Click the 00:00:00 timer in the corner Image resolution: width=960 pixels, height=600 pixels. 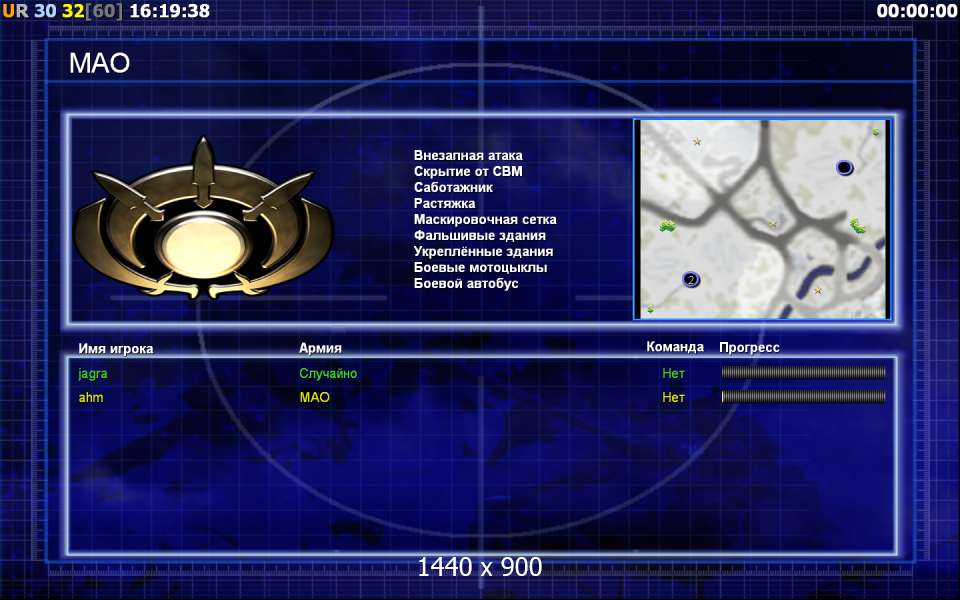917,11
